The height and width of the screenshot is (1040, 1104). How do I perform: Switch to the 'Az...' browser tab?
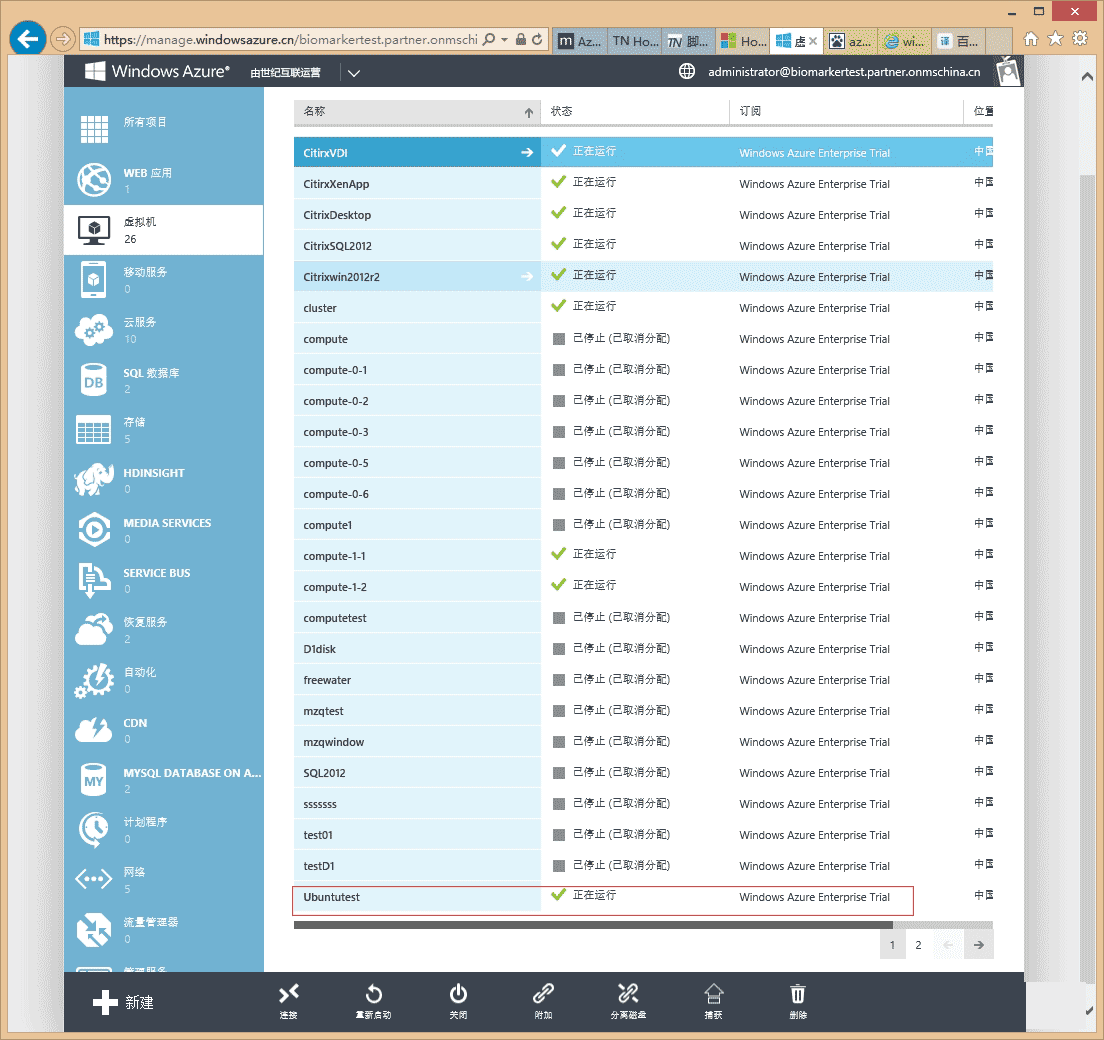[580, 42]
